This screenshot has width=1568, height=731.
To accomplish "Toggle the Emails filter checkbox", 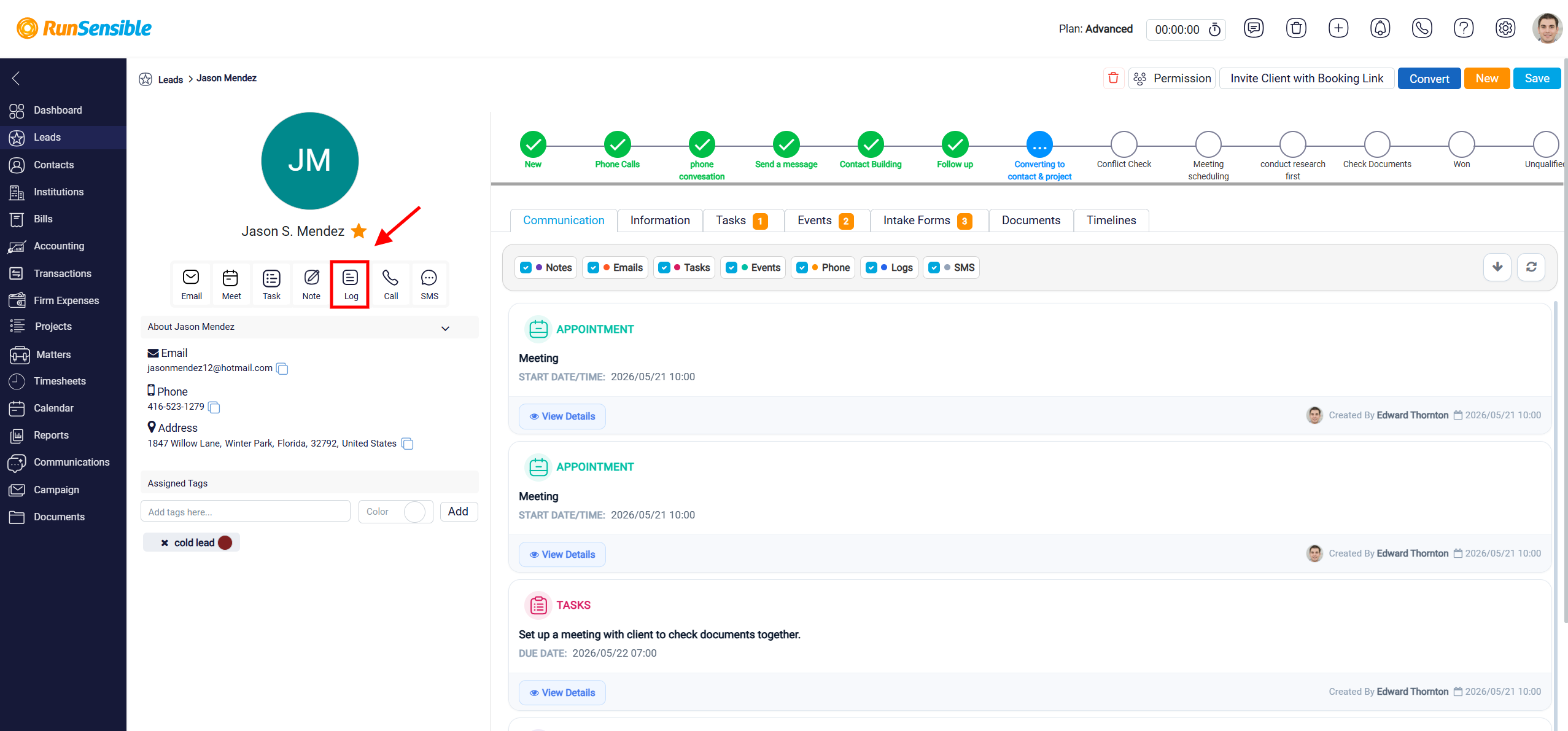I will tap(594, 268).
